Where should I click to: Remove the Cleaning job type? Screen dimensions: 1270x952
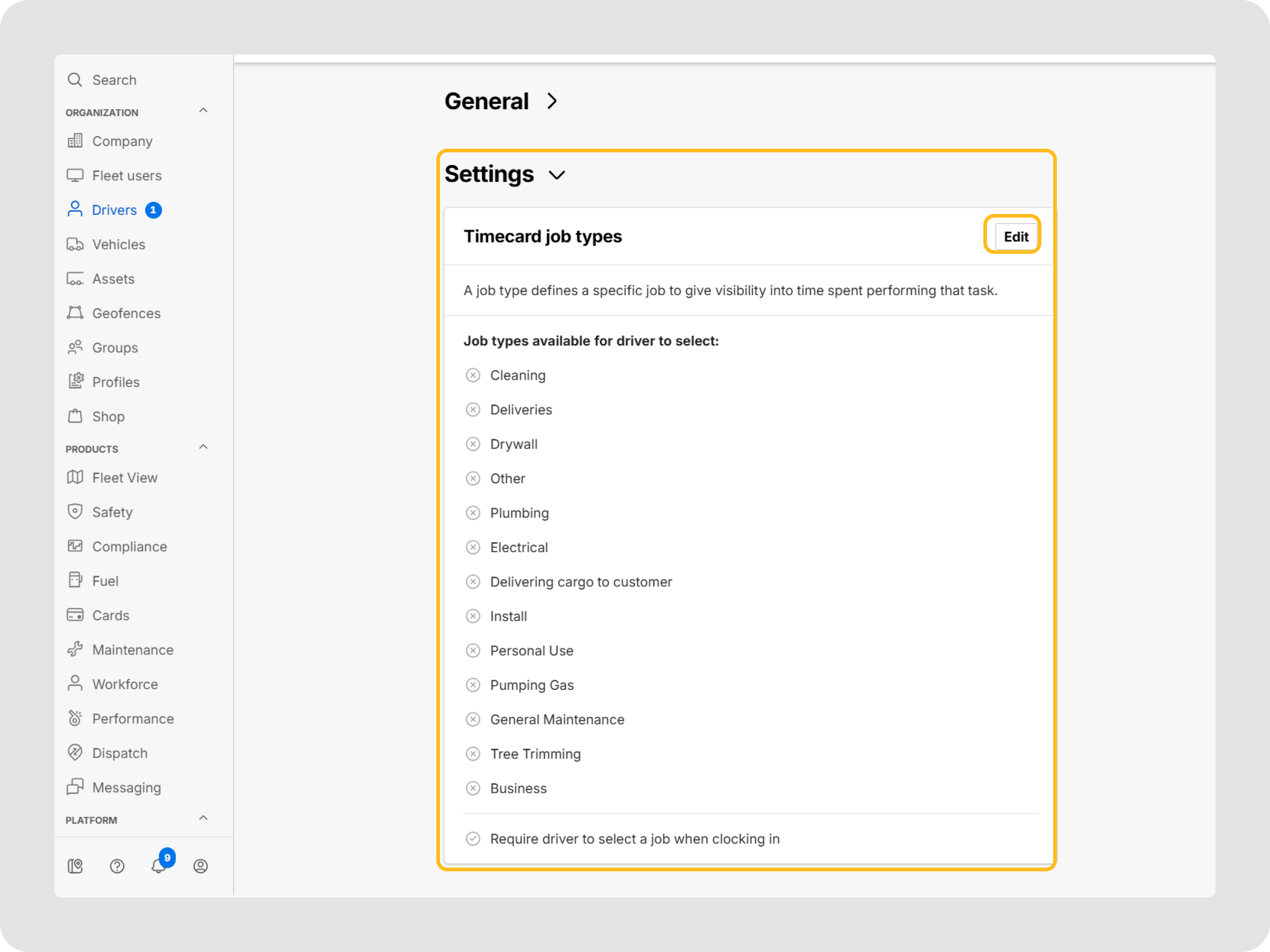tap(473, 375)
